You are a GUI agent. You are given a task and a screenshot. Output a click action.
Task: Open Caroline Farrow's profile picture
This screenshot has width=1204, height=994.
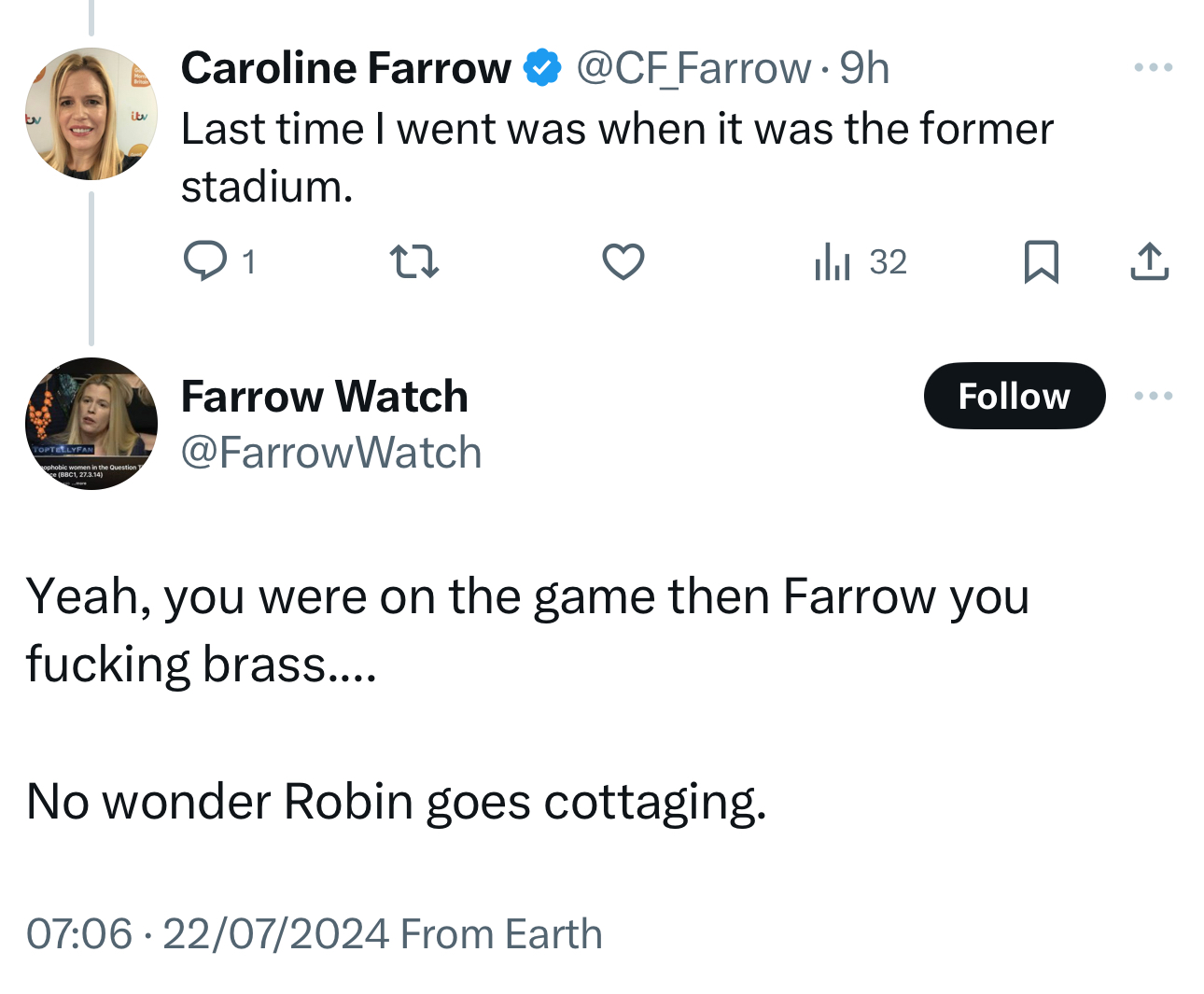pos(91,114)
